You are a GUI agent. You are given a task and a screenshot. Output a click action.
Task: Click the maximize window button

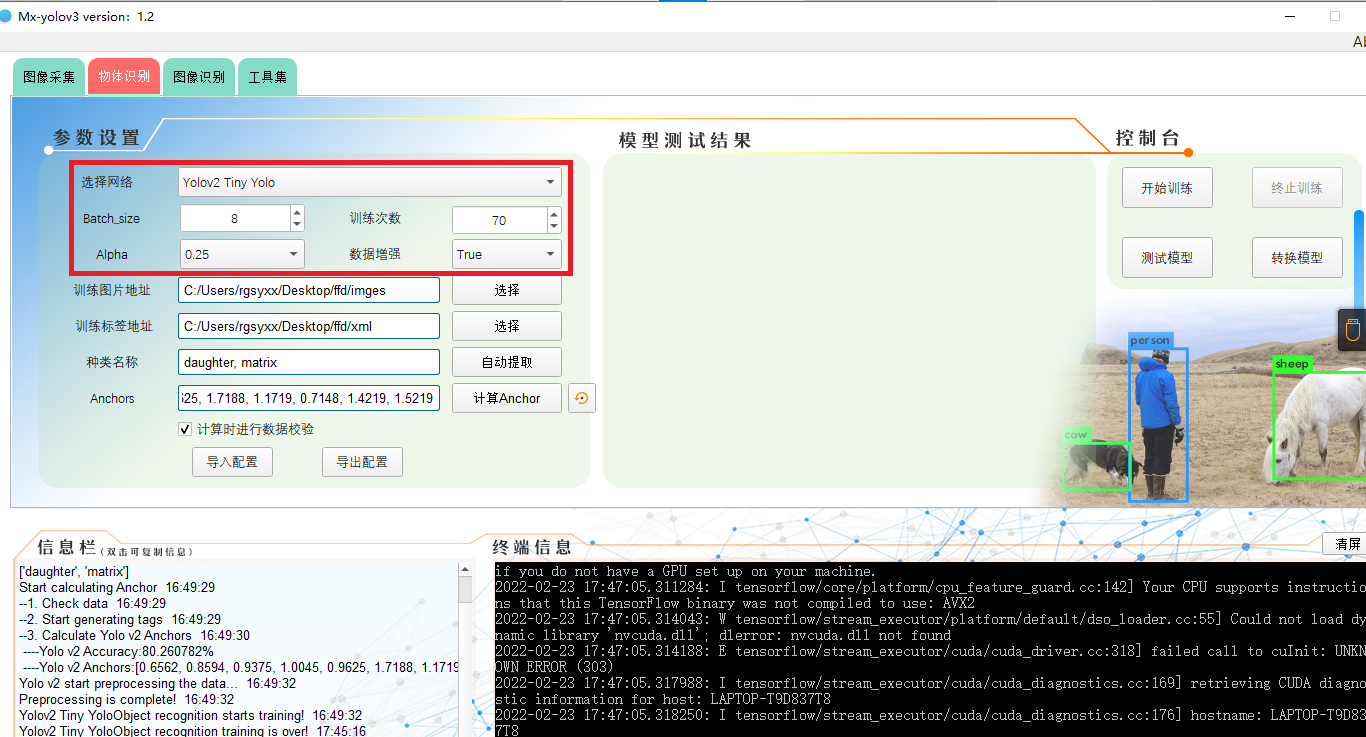click(x=1335, y=16)
